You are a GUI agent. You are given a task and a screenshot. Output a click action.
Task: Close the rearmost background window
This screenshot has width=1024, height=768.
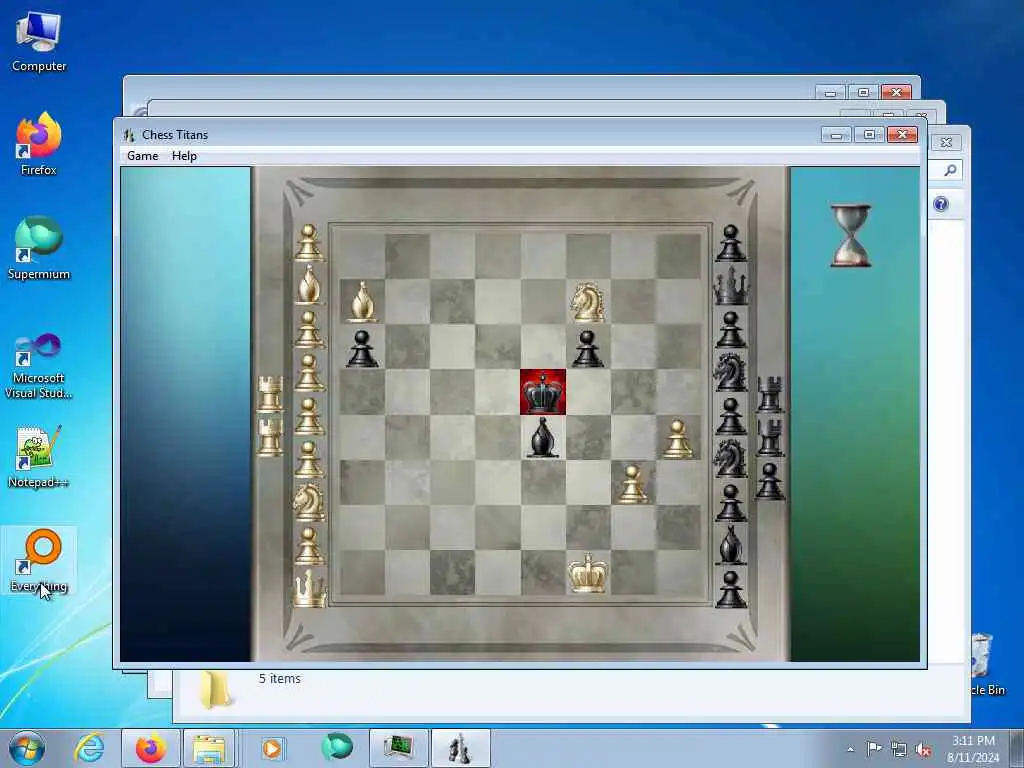click(896, 92)
